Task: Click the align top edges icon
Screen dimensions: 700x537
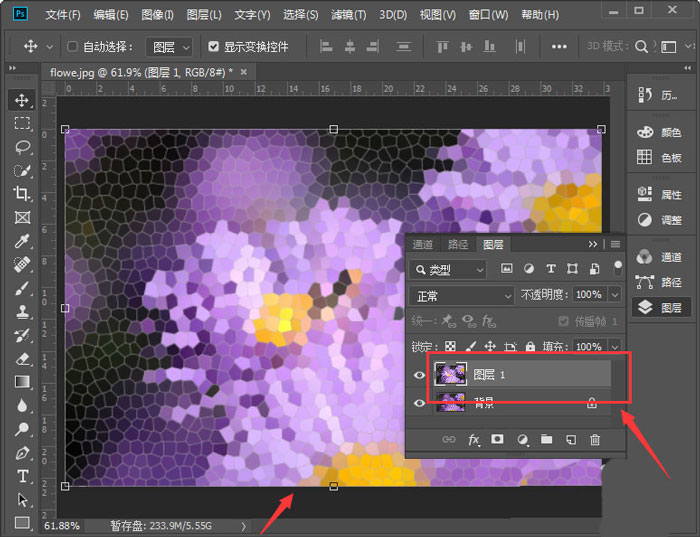Action: point(442,46)
